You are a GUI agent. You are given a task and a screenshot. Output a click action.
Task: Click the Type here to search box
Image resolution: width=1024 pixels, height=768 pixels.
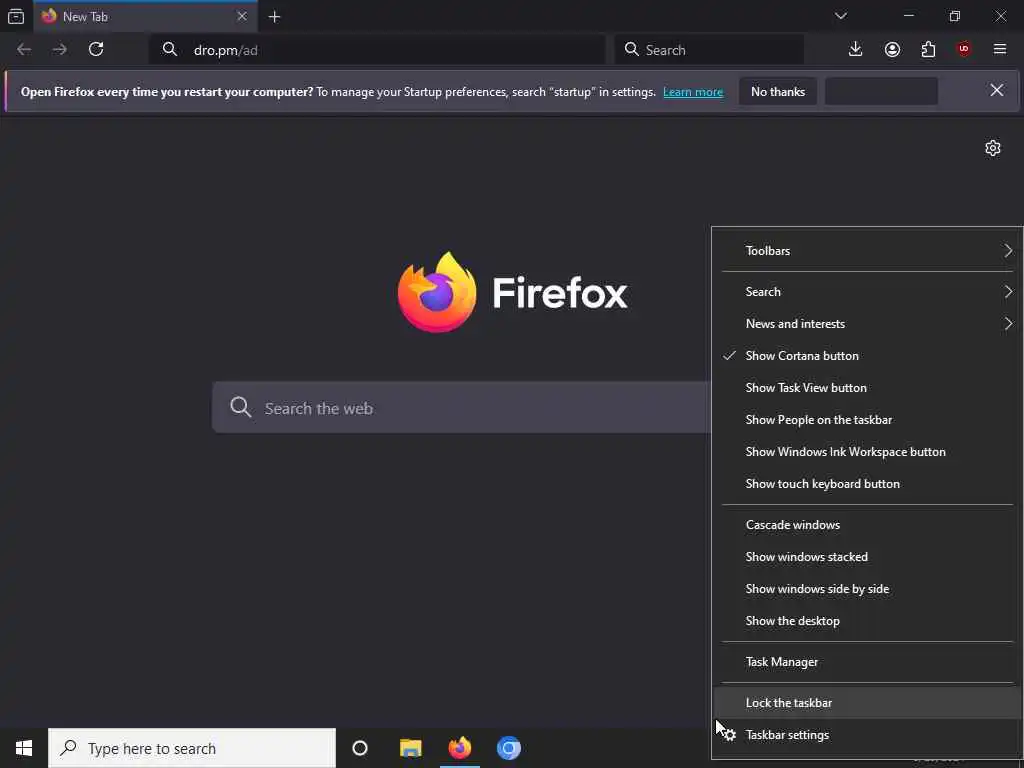pos(192,748)
